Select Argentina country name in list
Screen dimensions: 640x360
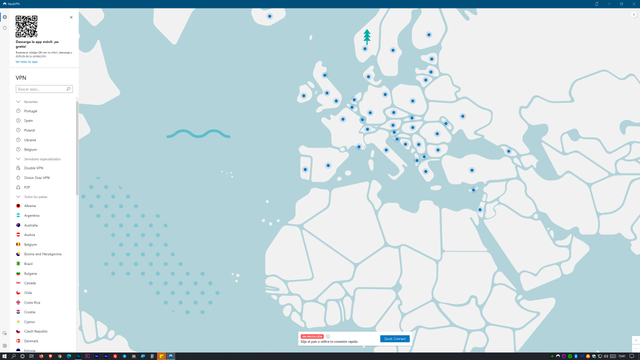(x=31, y=216)
